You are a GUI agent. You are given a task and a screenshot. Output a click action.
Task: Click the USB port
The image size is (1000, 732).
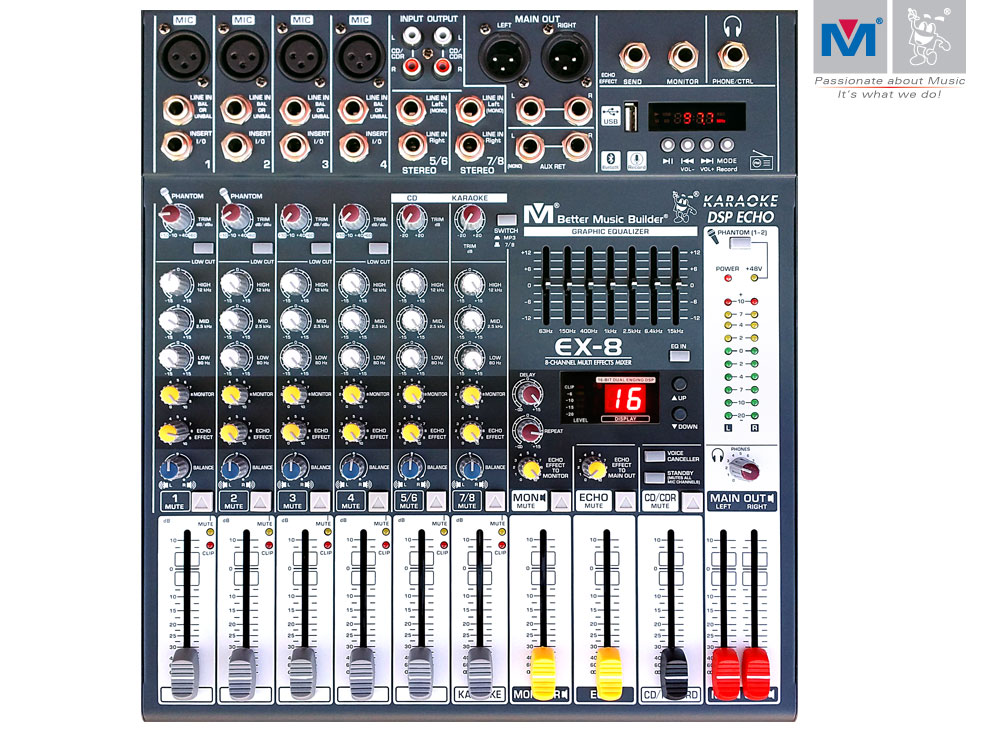(631, 117)
